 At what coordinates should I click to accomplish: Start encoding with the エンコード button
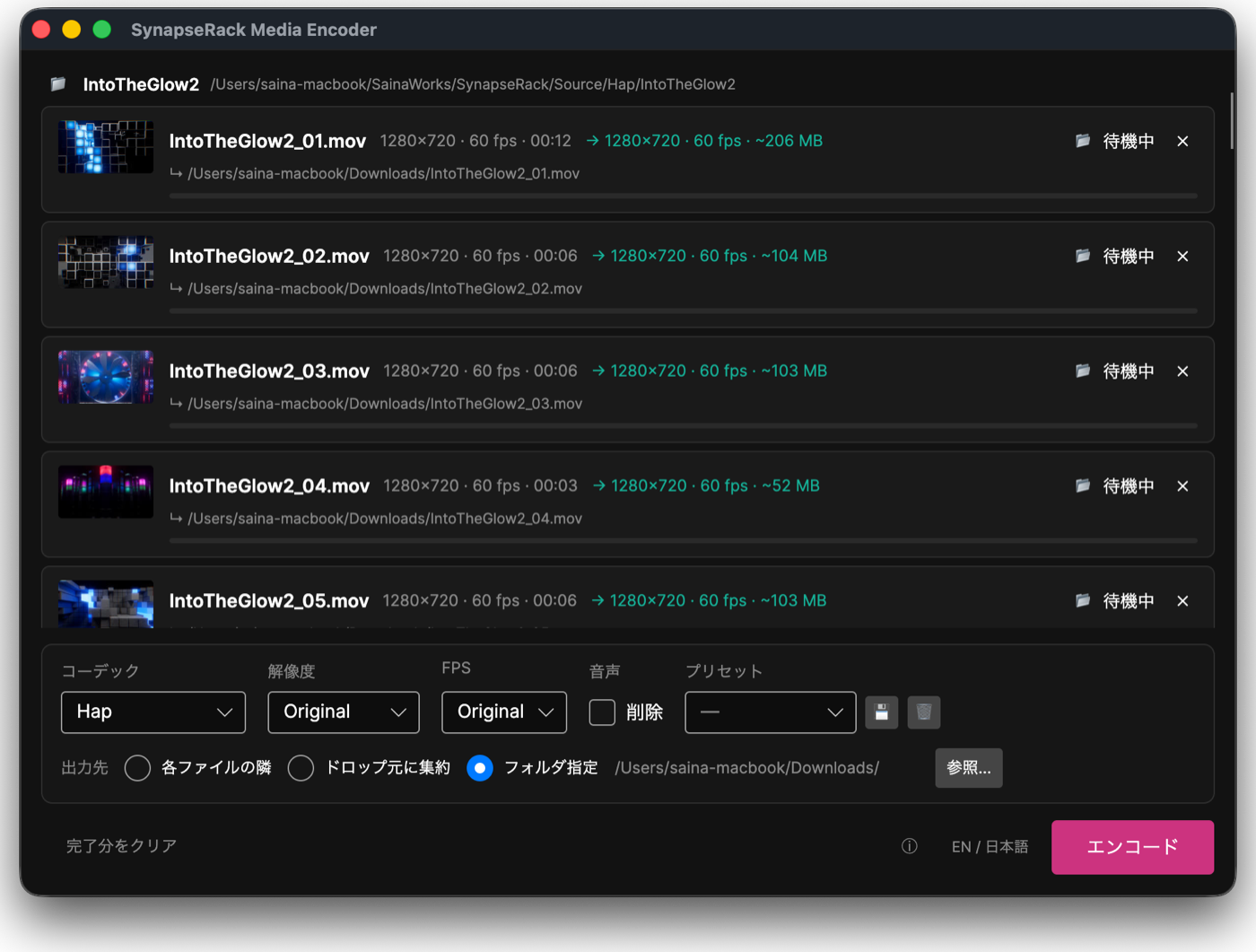[x=1132, y=847]
